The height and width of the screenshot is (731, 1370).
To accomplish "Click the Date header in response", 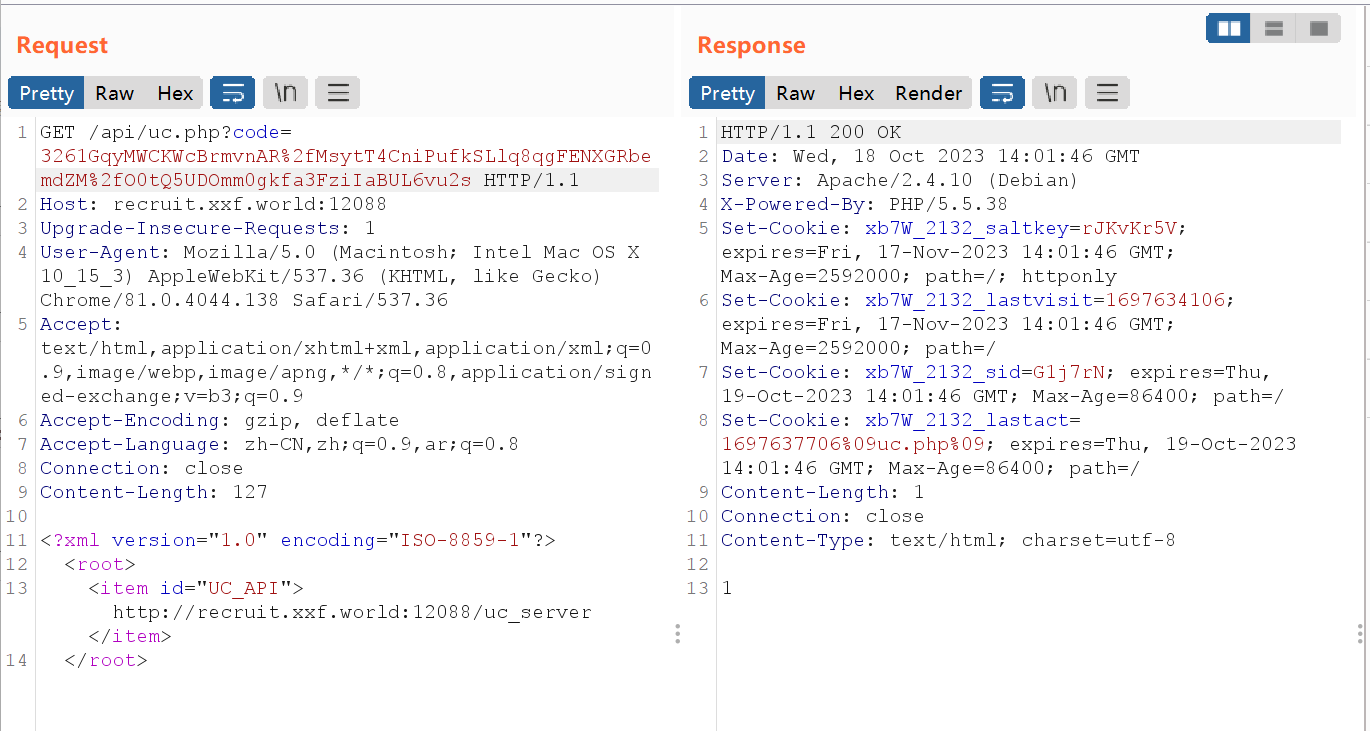I will (x=930, y=156).
